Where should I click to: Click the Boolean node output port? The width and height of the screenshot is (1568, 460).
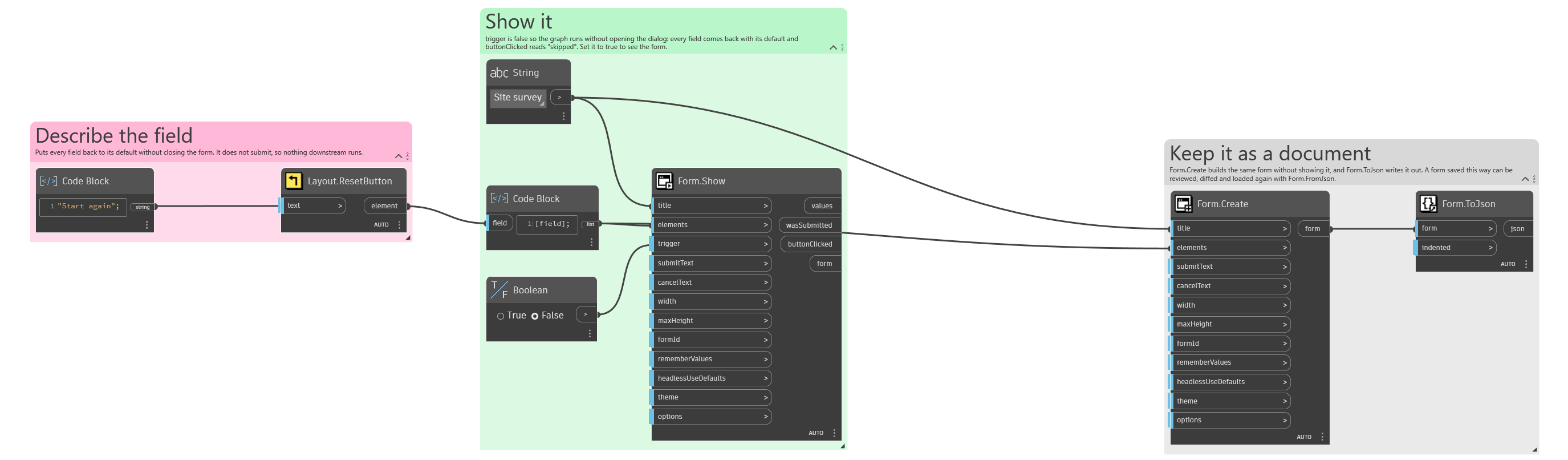coord(586,314)
